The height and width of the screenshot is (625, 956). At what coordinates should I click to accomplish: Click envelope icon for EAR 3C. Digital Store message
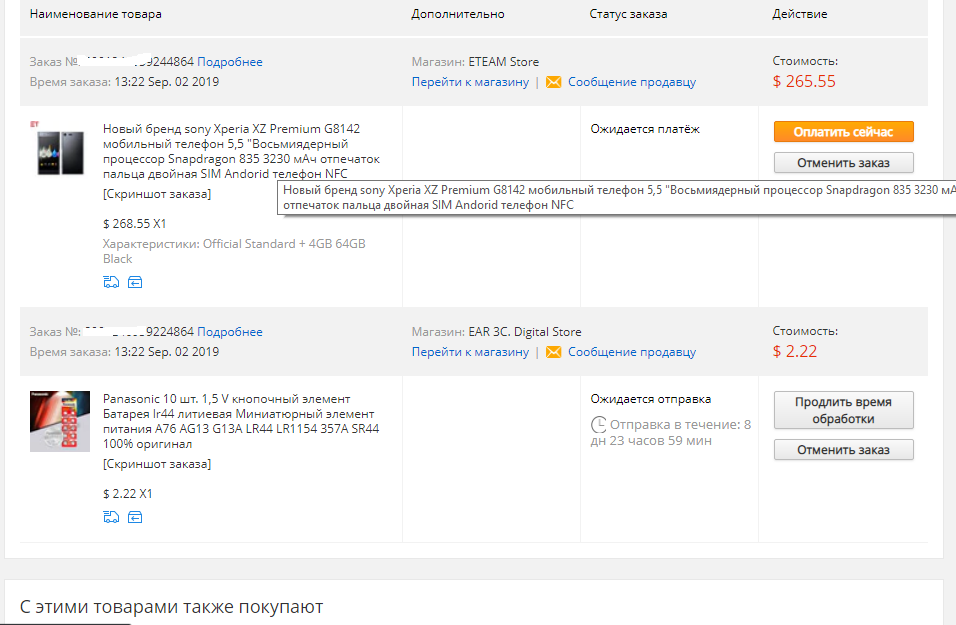(x=554, y=352)
